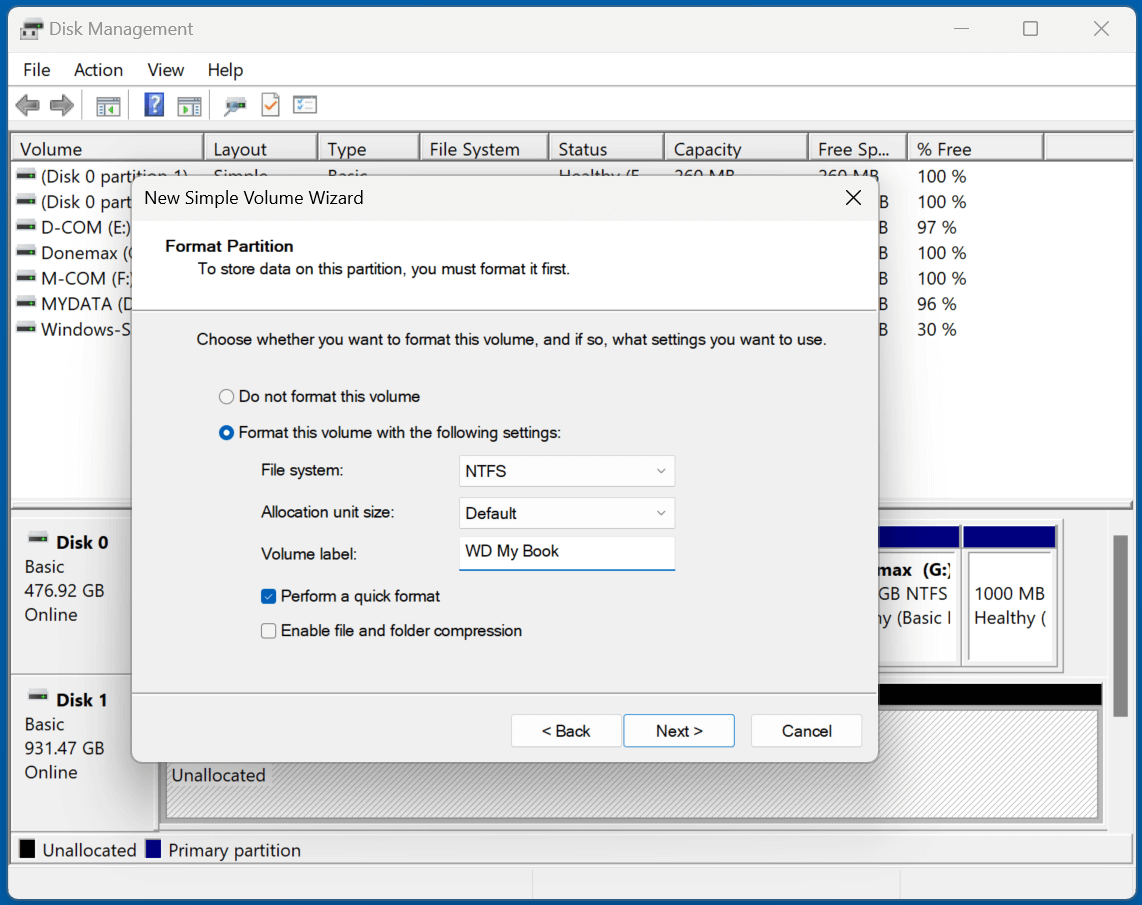Click the Disk 1 drive icon
The image size is (1142, 905).
pos(40,699)
